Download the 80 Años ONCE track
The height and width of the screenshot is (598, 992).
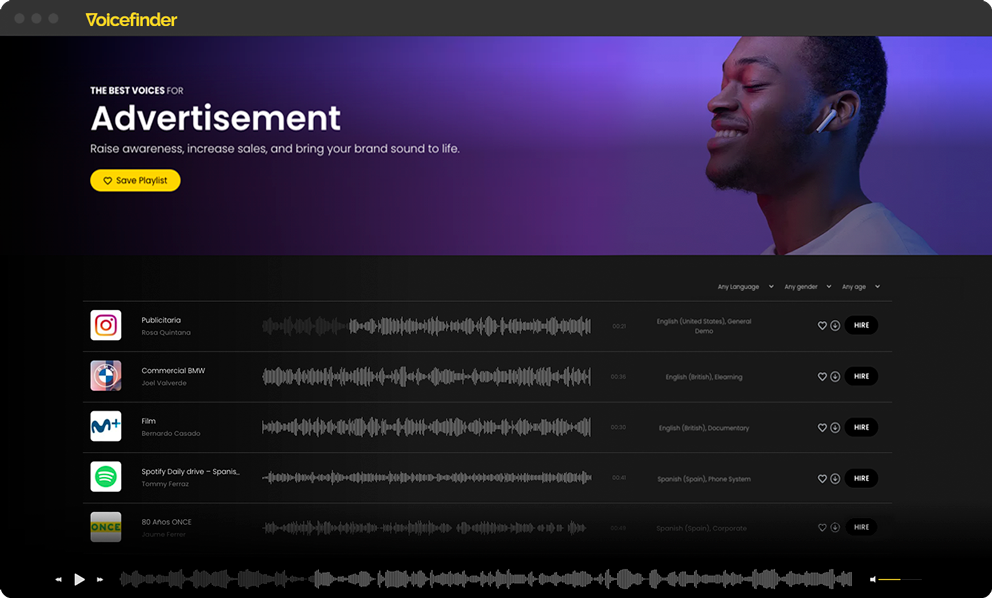click(x=835, y=527)
